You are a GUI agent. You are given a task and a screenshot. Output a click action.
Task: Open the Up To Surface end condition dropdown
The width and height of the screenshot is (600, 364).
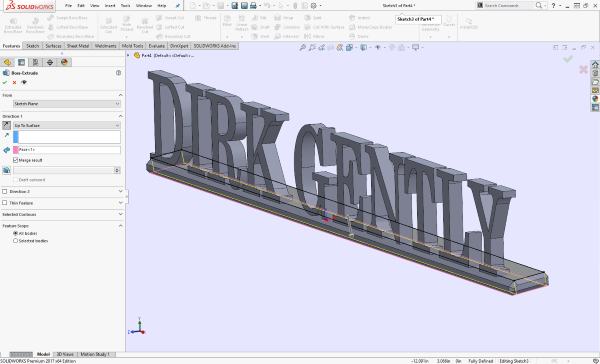pyautogui.click(x=67, y=125)
